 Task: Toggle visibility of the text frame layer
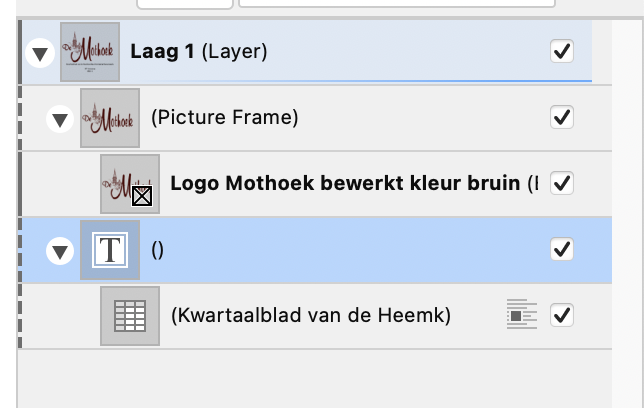(562, 249)
